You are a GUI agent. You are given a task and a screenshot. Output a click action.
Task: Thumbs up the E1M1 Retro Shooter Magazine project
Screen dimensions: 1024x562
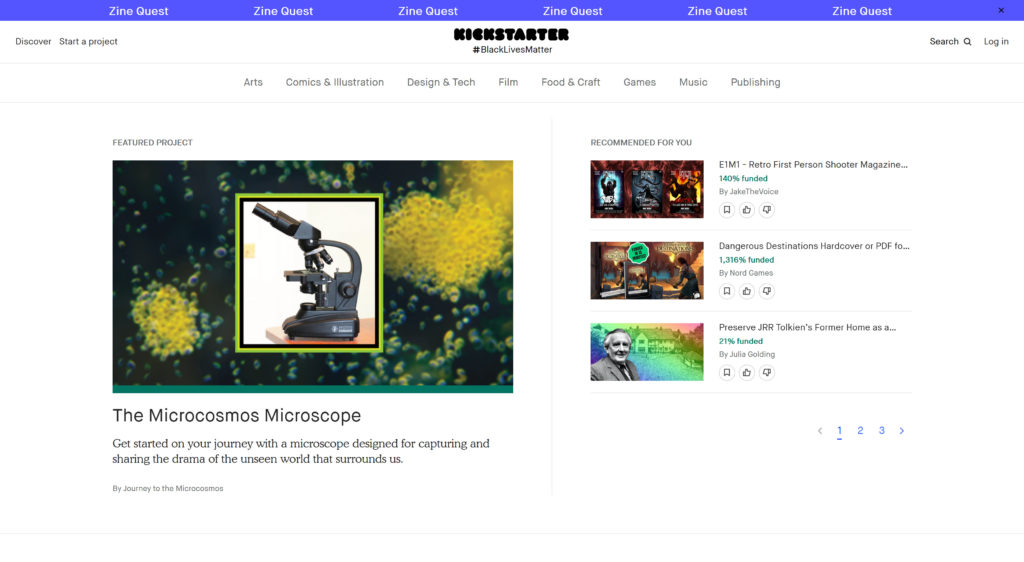[x=746, y=210]
